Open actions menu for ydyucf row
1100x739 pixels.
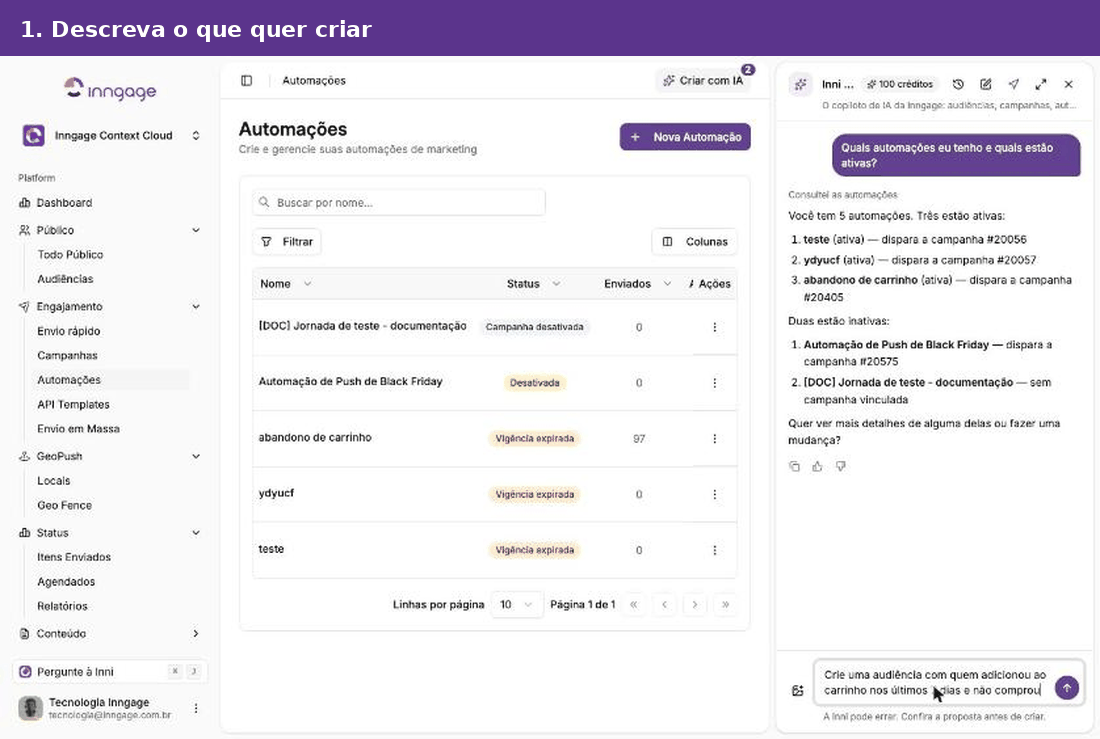714,494
